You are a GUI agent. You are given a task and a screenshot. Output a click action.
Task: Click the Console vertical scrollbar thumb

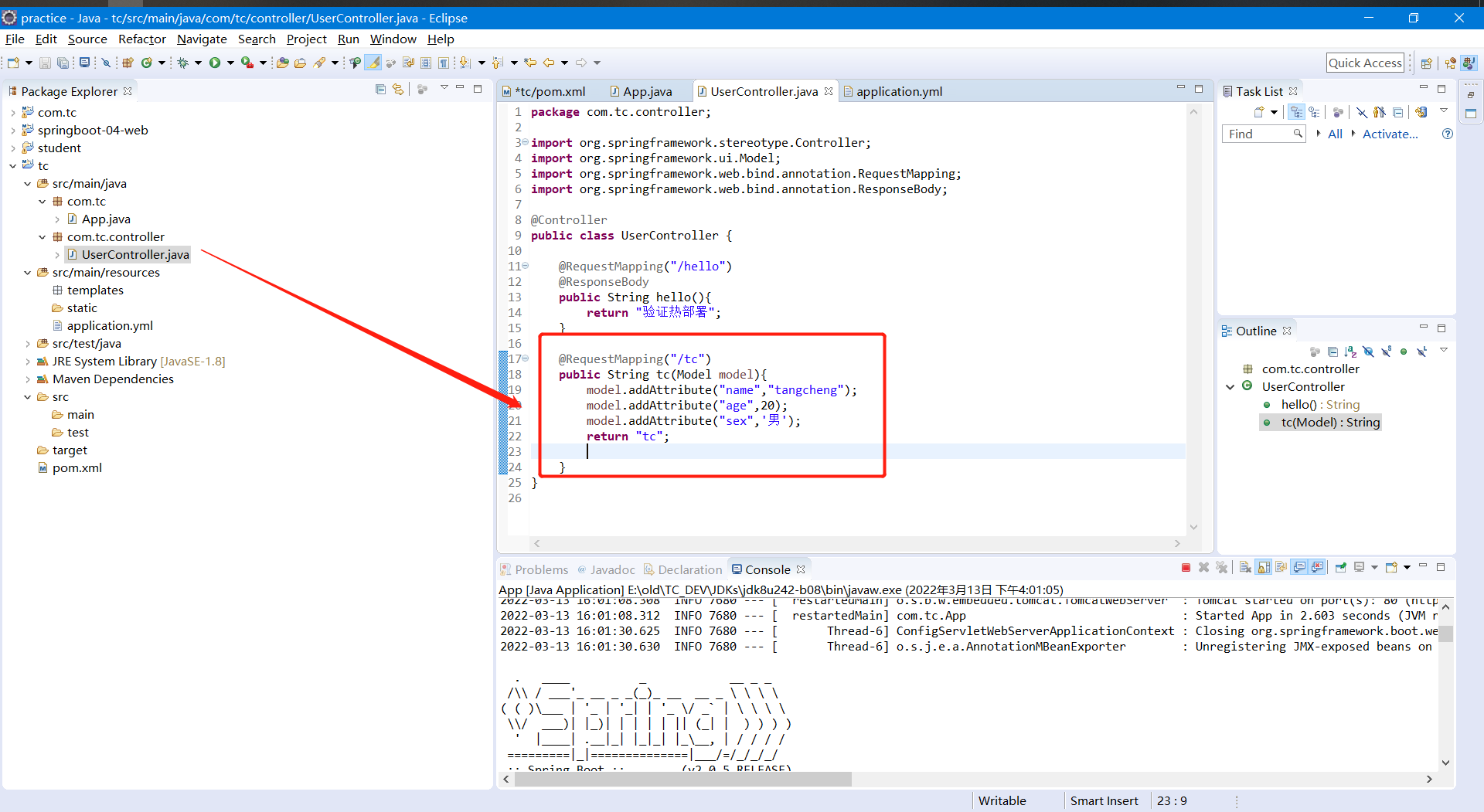pyautogui.click(x=1445, y=634)
